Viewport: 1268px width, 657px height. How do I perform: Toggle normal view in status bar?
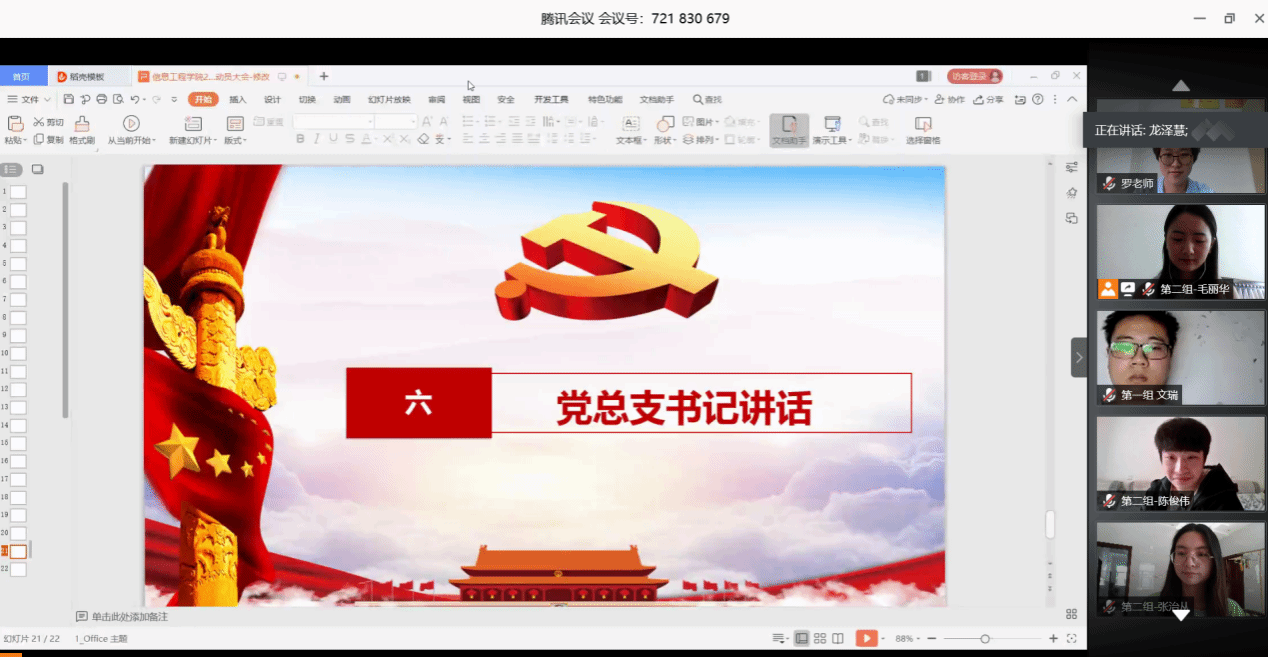tap(801, 638)
